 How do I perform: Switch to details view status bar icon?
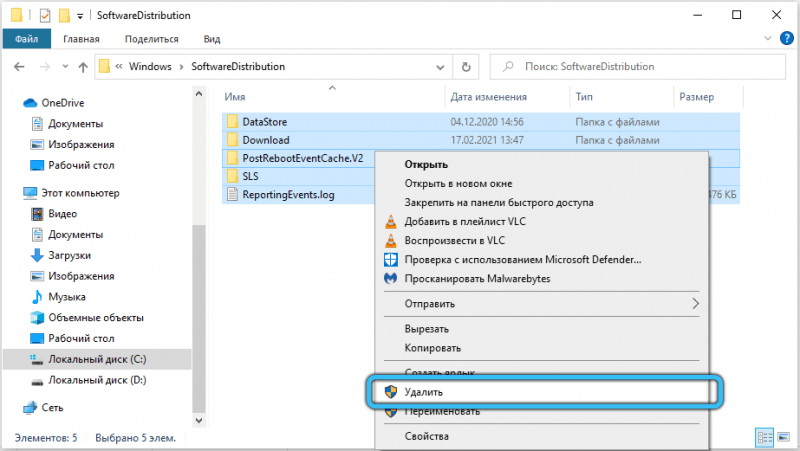(764, 437)
